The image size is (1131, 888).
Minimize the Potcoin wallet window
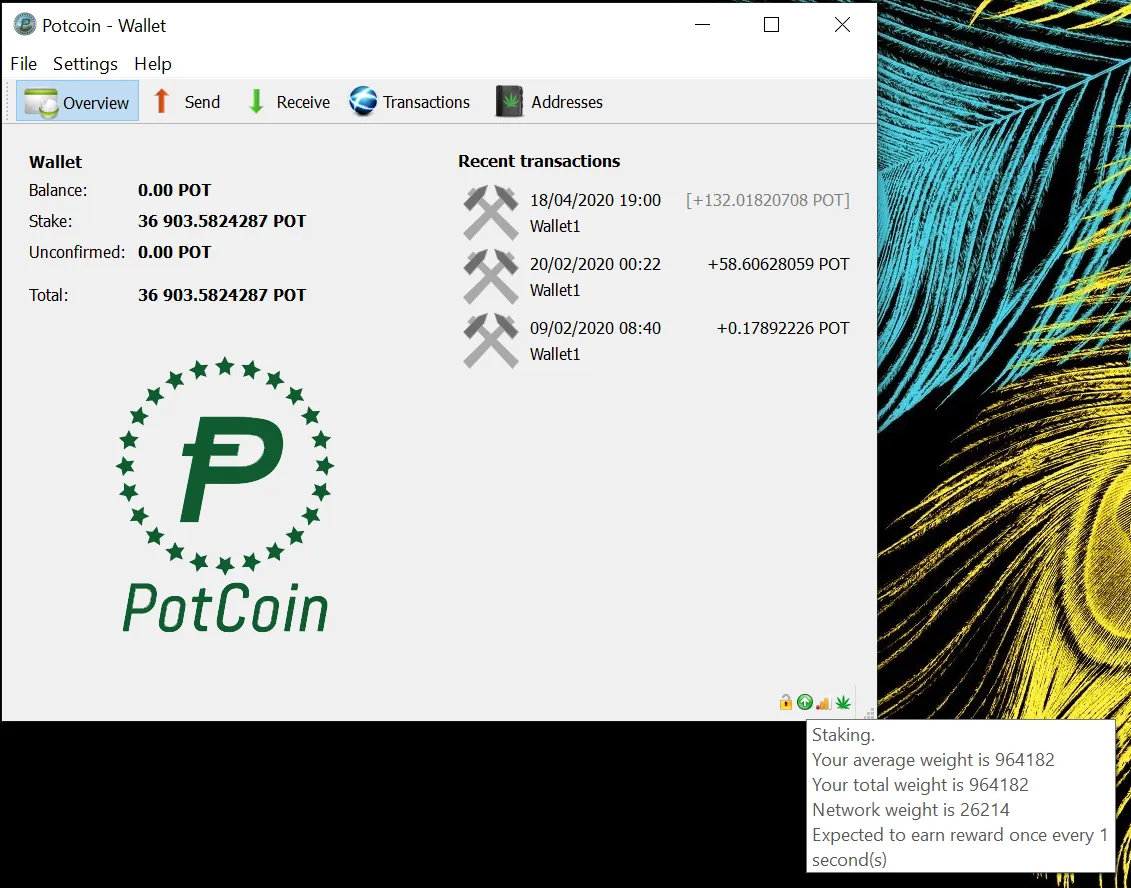coord(703,25)
